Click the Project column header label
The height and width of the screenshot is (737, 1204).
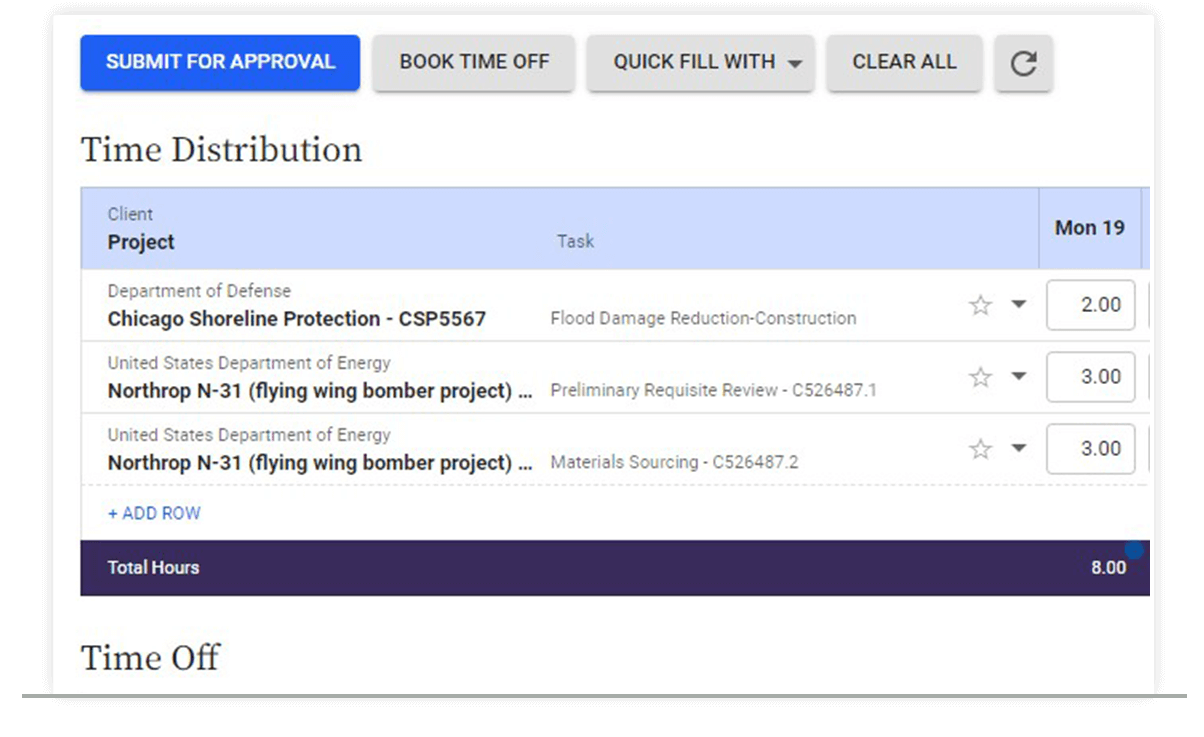[x=141, y=242]
